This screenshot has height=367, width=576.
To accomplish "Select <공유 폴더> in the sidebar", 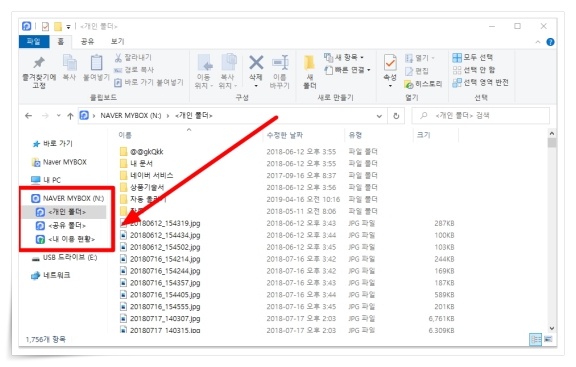I will click(x=61, y=226).
